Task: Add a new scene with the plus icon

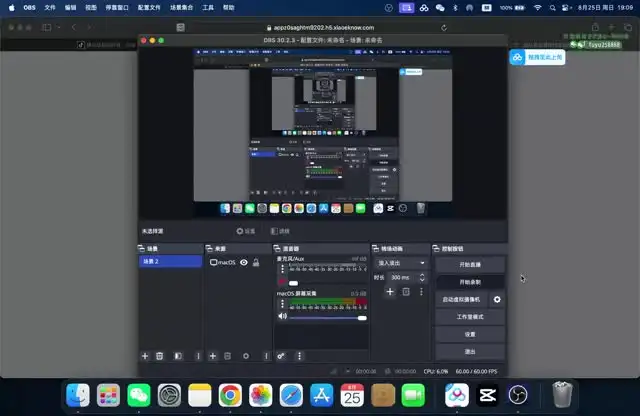Action: [x=145, y=355]
